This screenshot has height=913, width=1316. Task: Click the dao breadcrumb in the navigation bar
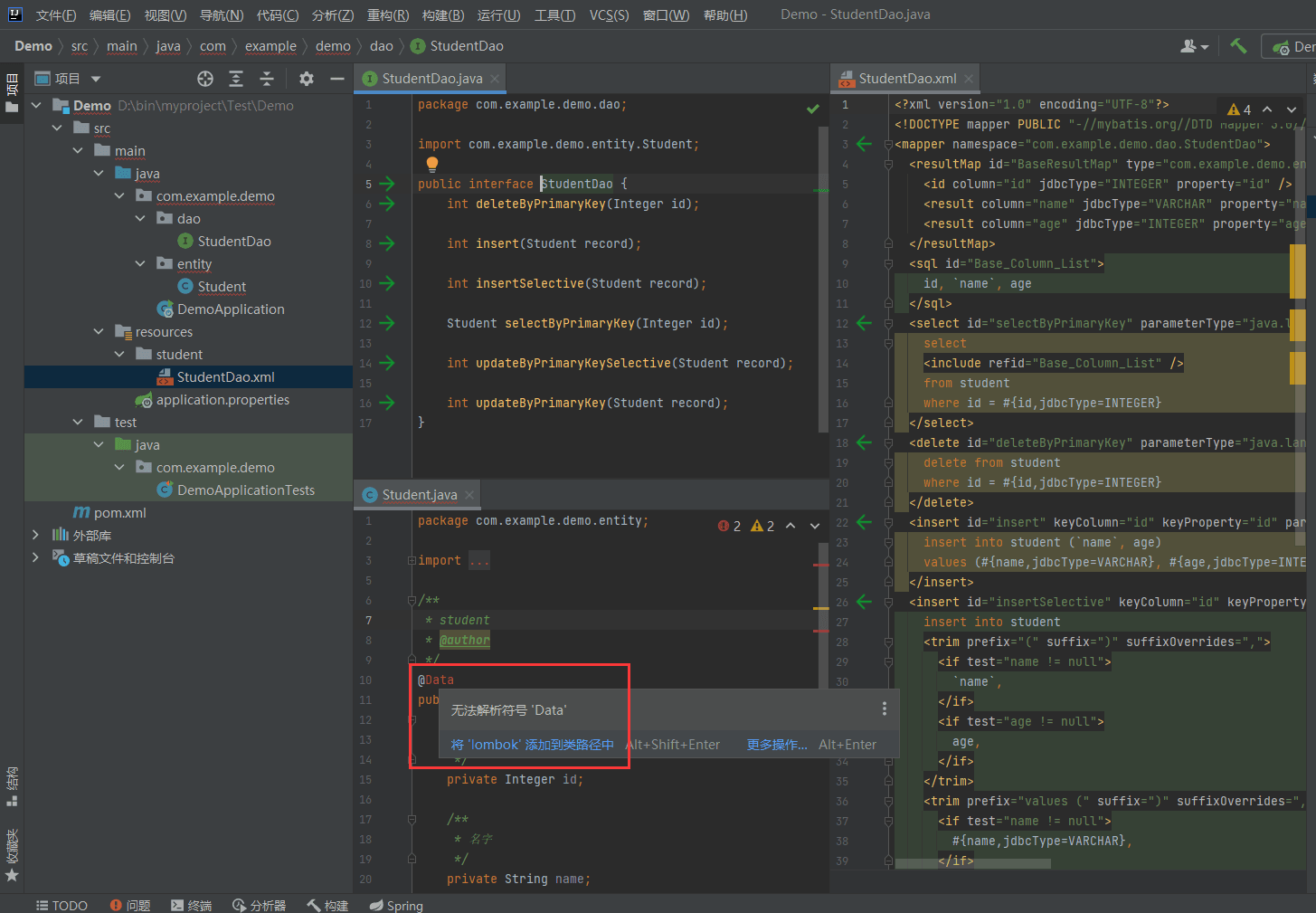tap(381, 45)
